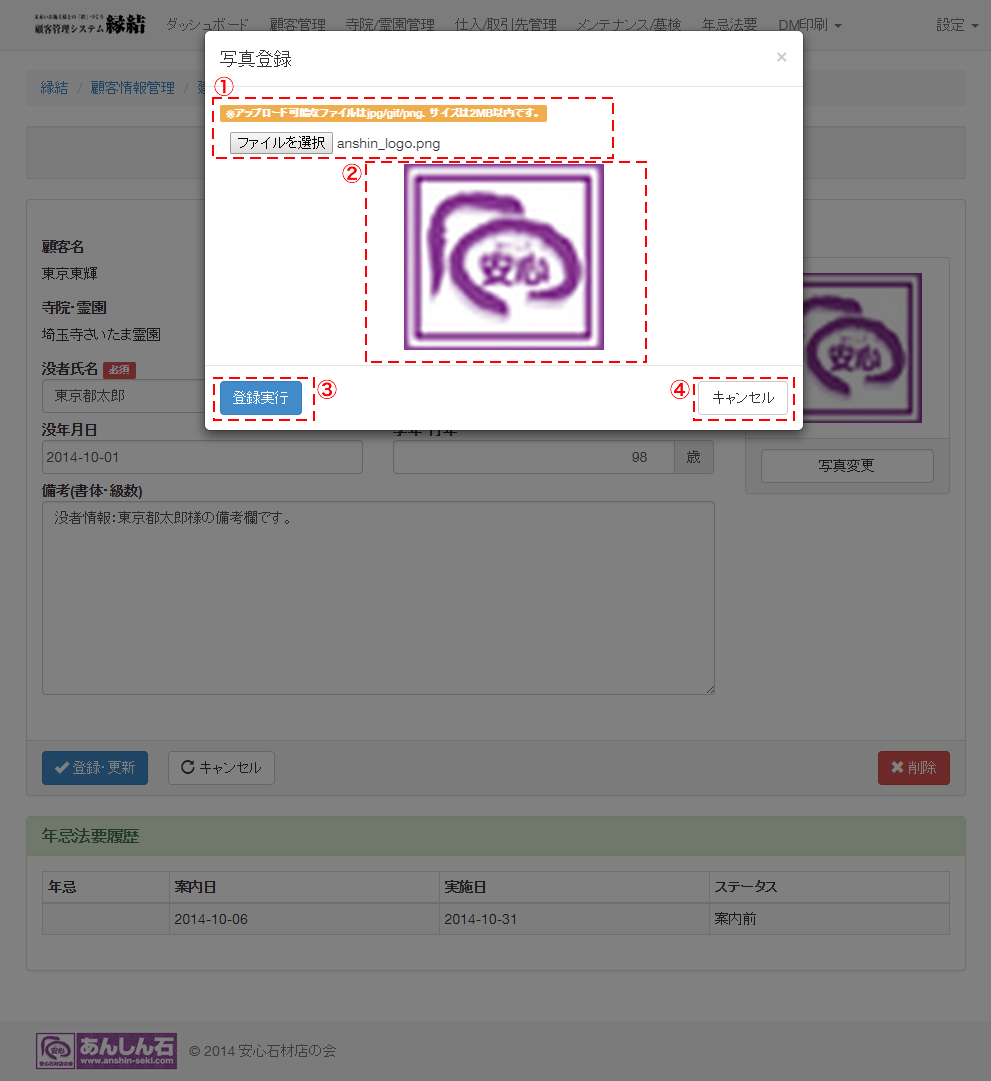The image size is (991, 1081).
Task: Click the あんしん石 footer logo
Action: click(106, 1051)
